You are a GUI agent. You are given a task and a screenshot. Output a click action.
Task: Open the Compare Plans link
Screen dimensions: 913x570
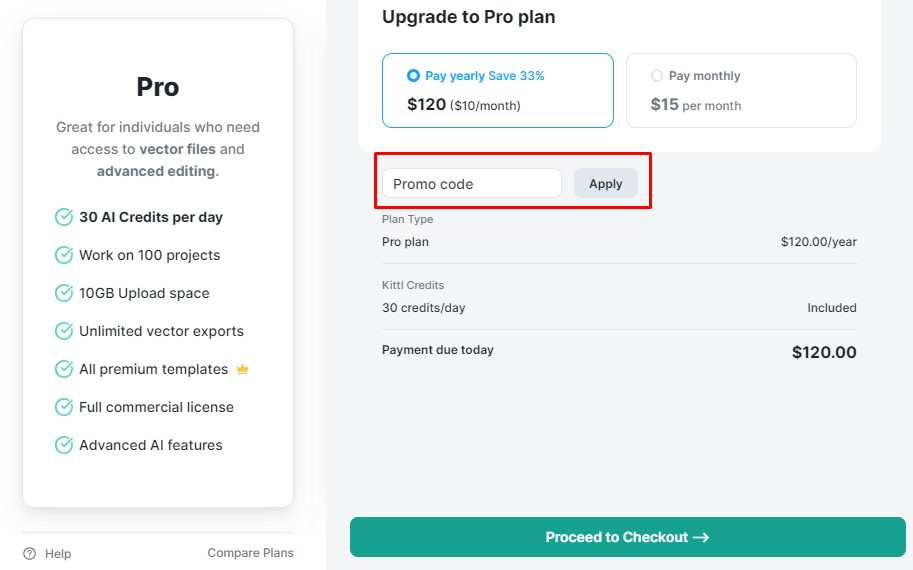pos(250,553)
